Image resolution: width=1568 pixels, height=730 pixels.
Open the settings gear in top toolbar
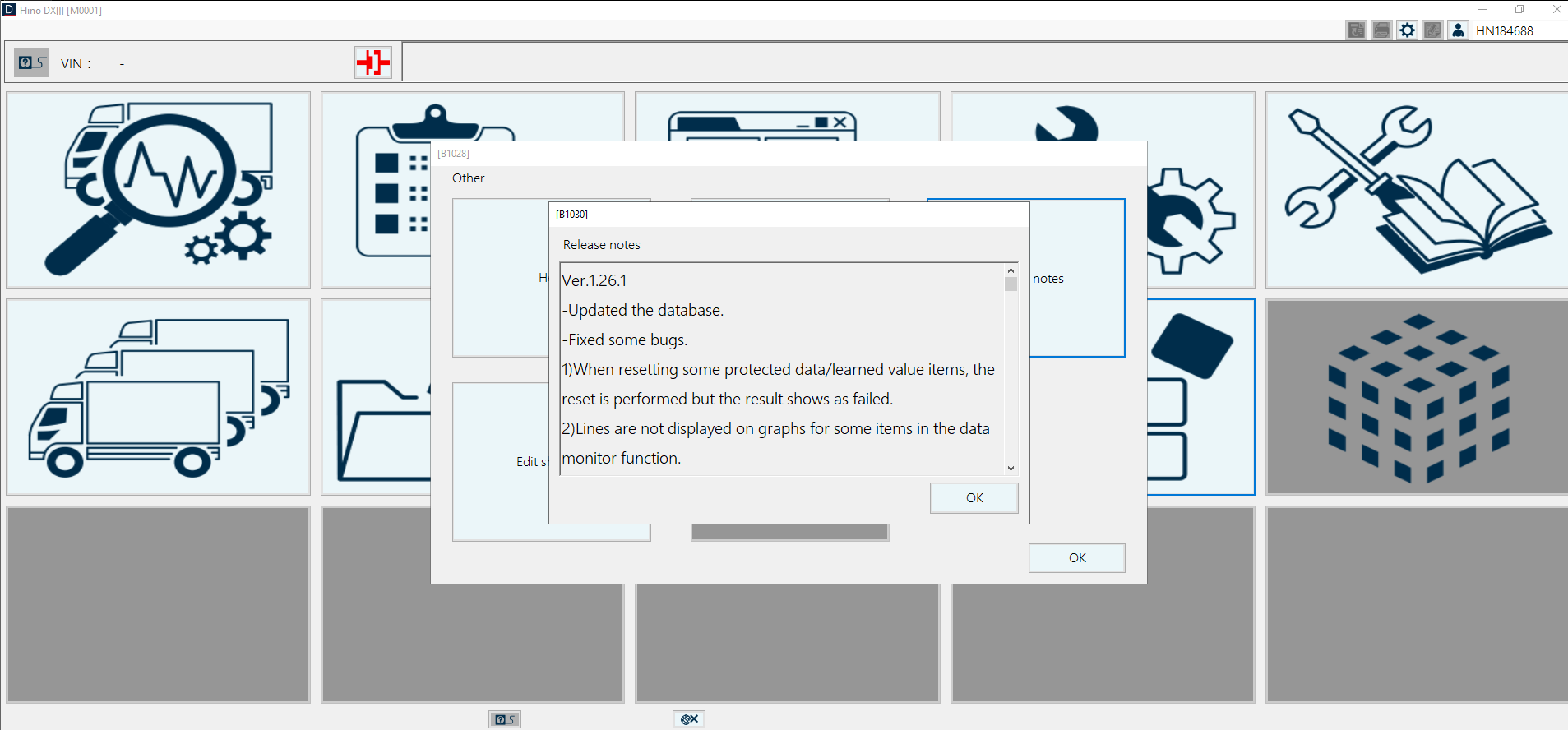pyautogui.click(x=1407, y=30)
